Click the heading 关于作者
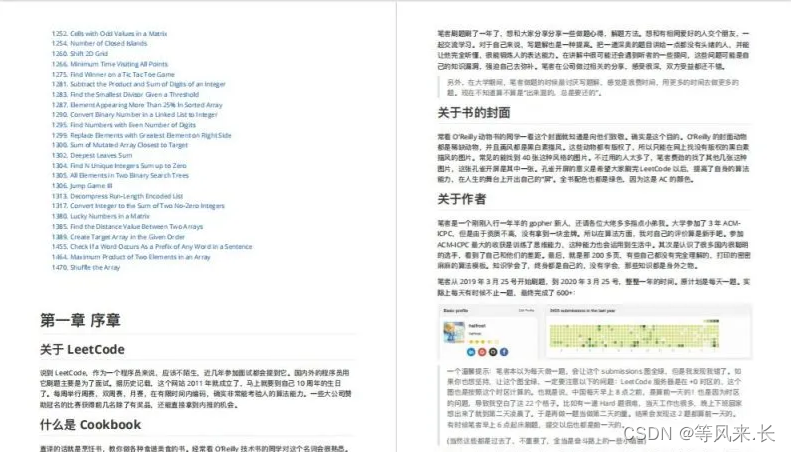 [462, 199]
